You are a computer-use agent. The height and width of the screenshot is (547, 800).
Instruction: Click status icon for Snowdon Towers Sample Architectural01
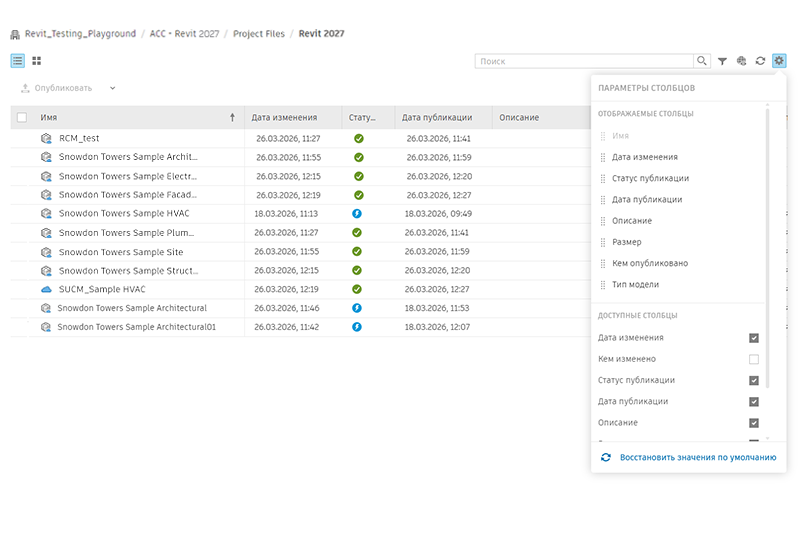(x=357, y=327)
